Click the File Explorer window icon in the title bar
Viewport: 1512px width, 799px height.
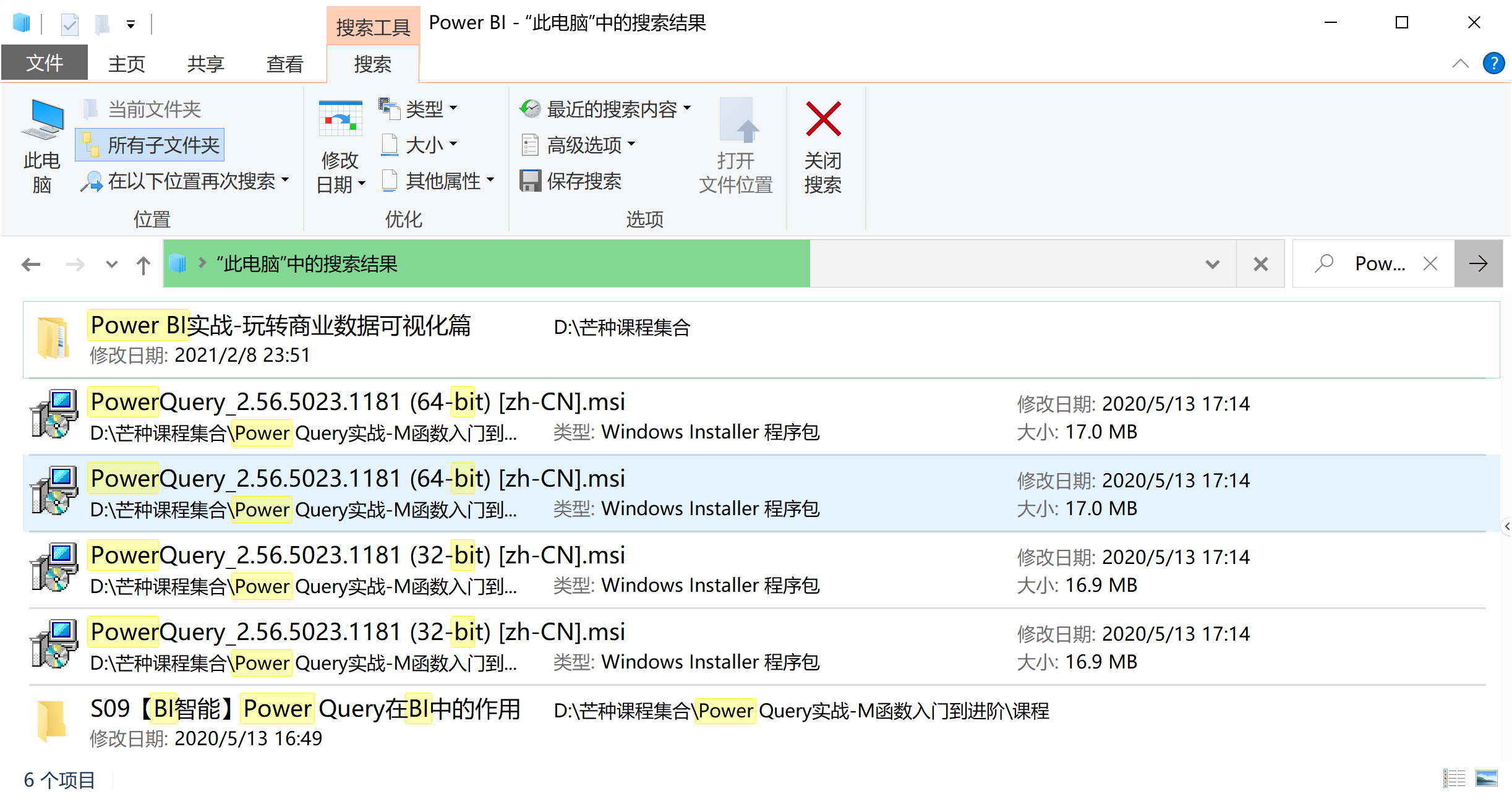point(22,23)
